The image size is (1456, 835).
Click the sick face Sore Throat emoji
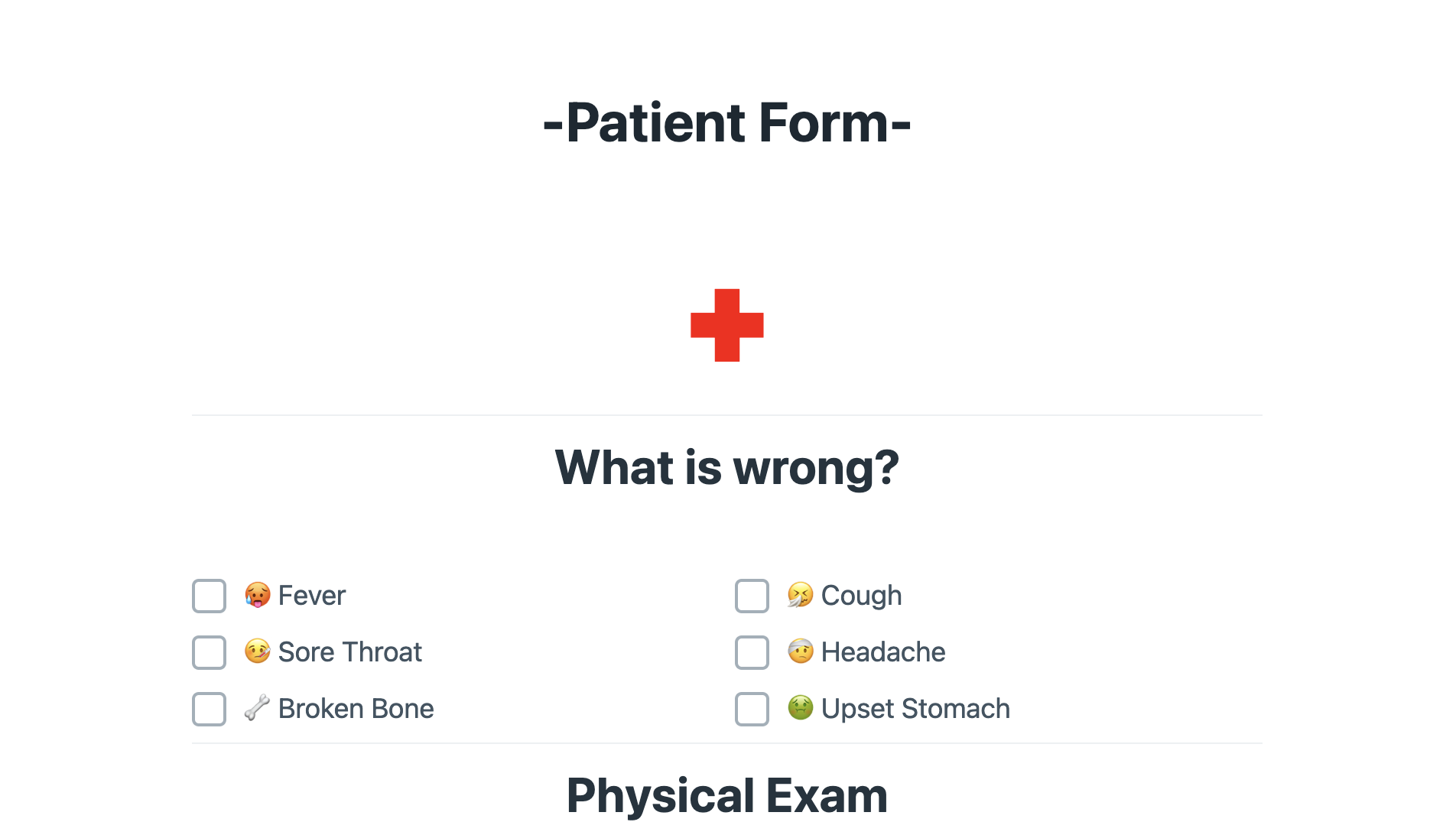pos(258,651)
